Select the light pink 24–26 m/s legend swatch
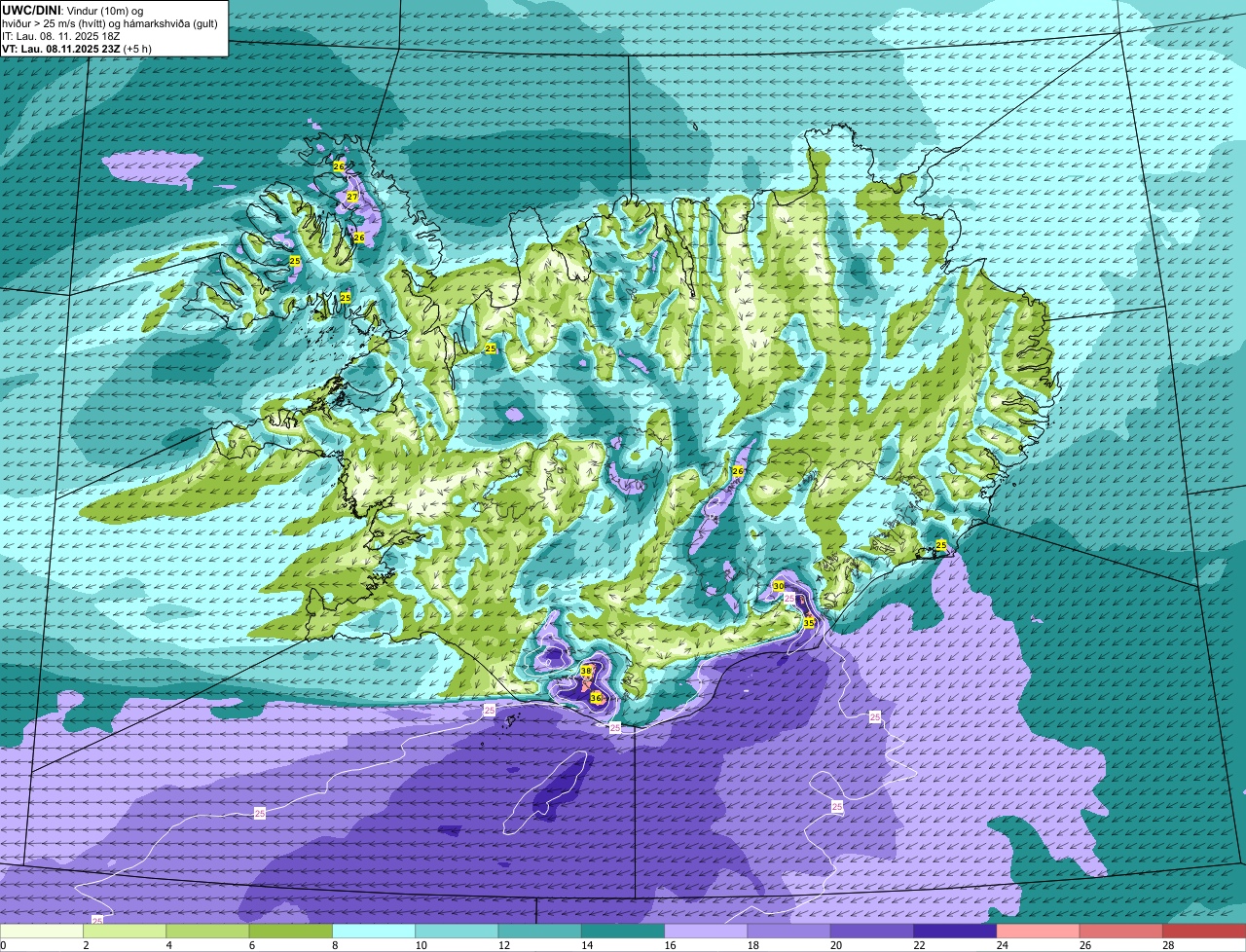Viewport: 1246px width, 952px height. [x=1039, y=931]
